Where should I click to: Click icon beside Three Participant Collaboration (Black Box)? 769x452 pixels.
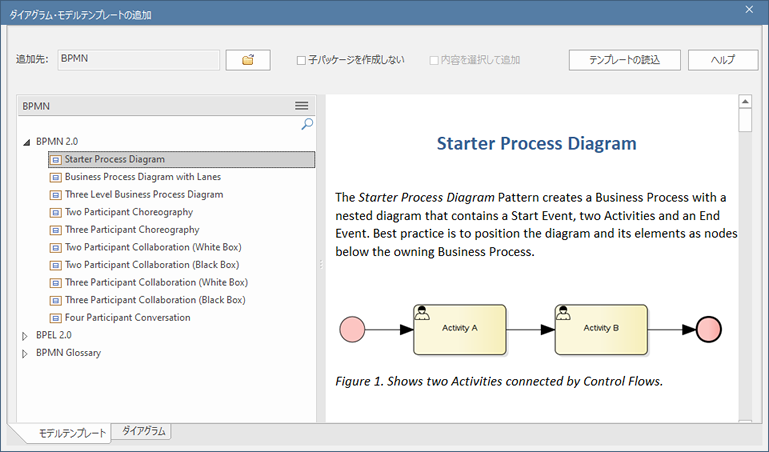56,301
